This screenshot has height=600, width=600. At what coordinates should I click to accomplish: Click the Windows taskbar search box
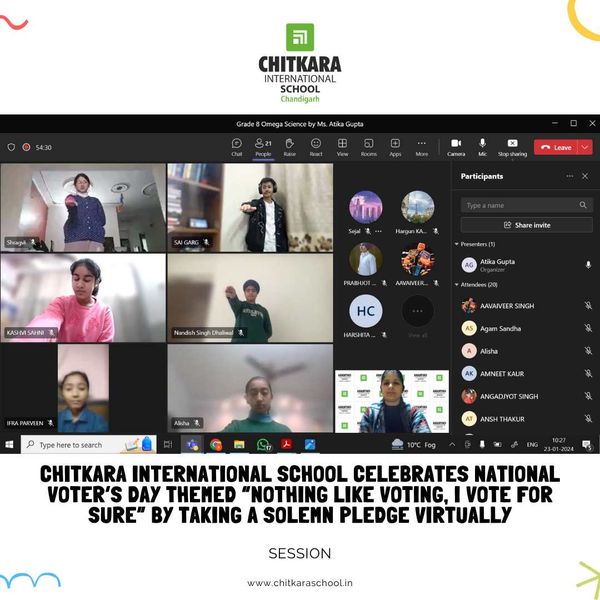88,445
